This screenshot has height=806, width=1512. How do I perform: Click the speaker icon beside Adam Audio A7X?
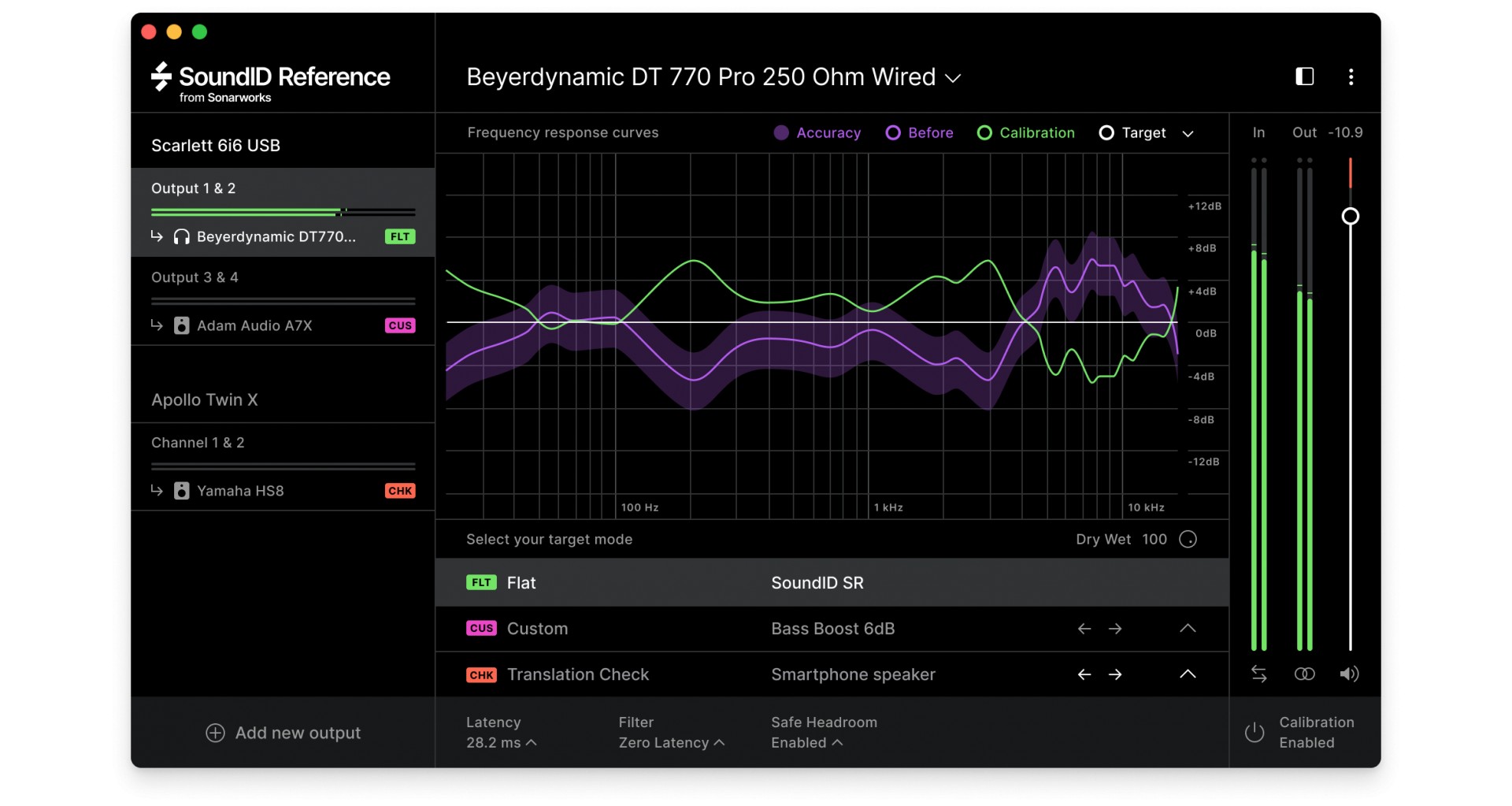[x=181, y=325]
